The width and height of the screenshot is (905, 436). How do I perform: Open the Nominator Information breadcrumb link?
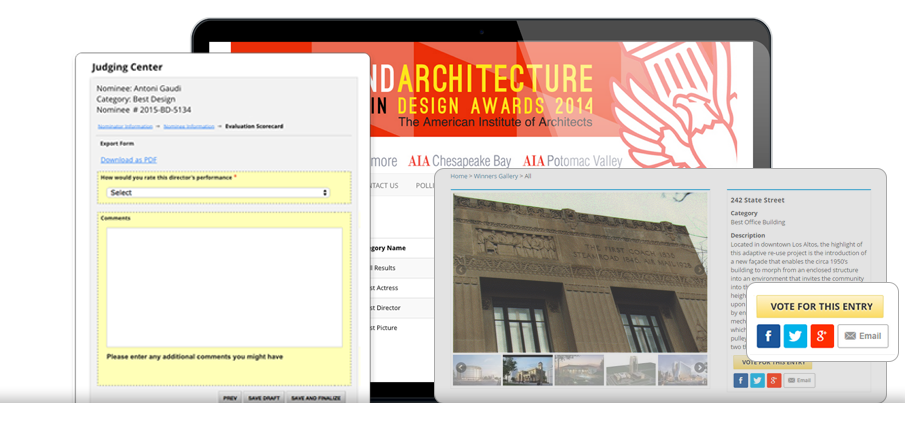[125, 126]
